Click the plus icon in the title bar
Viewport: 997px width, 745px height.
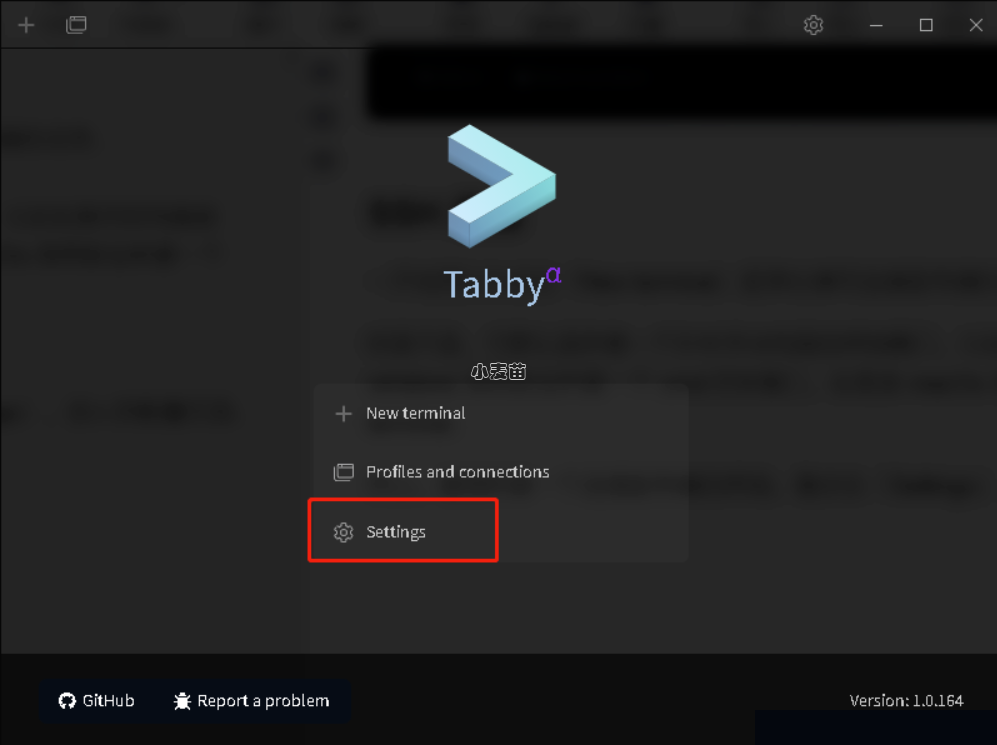[26, 25]
